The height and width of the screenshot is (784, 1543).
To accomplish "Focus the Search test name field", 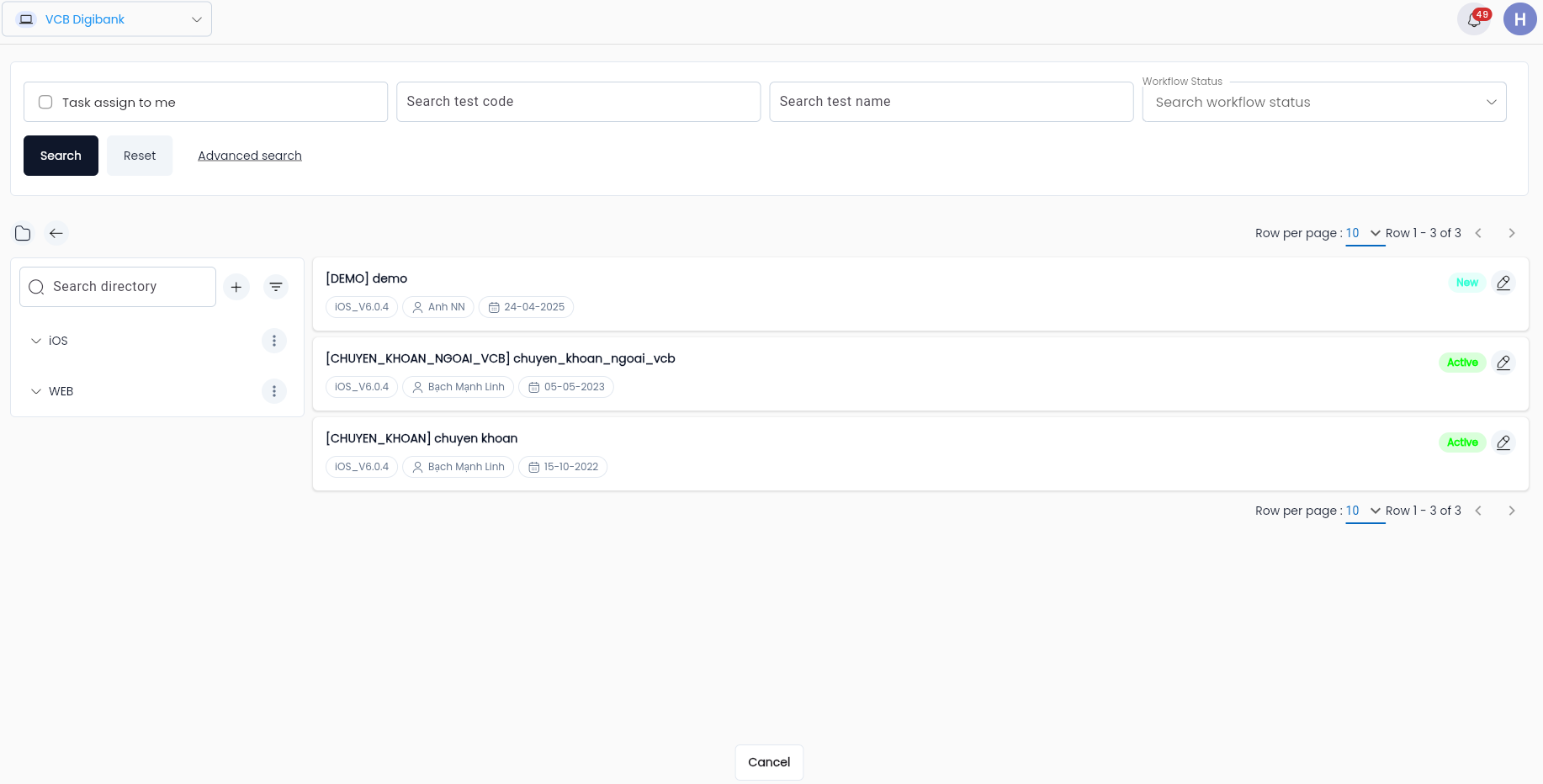I will (951, 102).
